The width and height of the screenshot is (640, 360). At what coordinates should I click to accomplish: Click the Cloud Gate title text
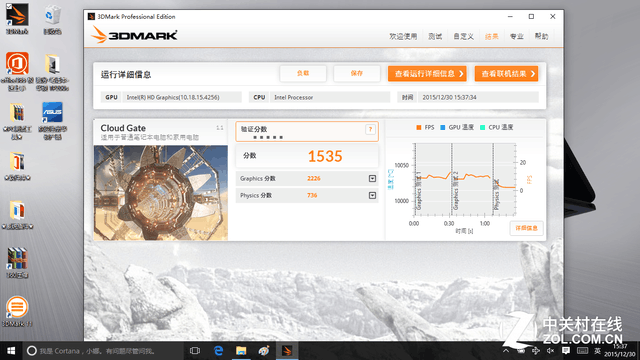pyautogui.click(x=123, y=128)
